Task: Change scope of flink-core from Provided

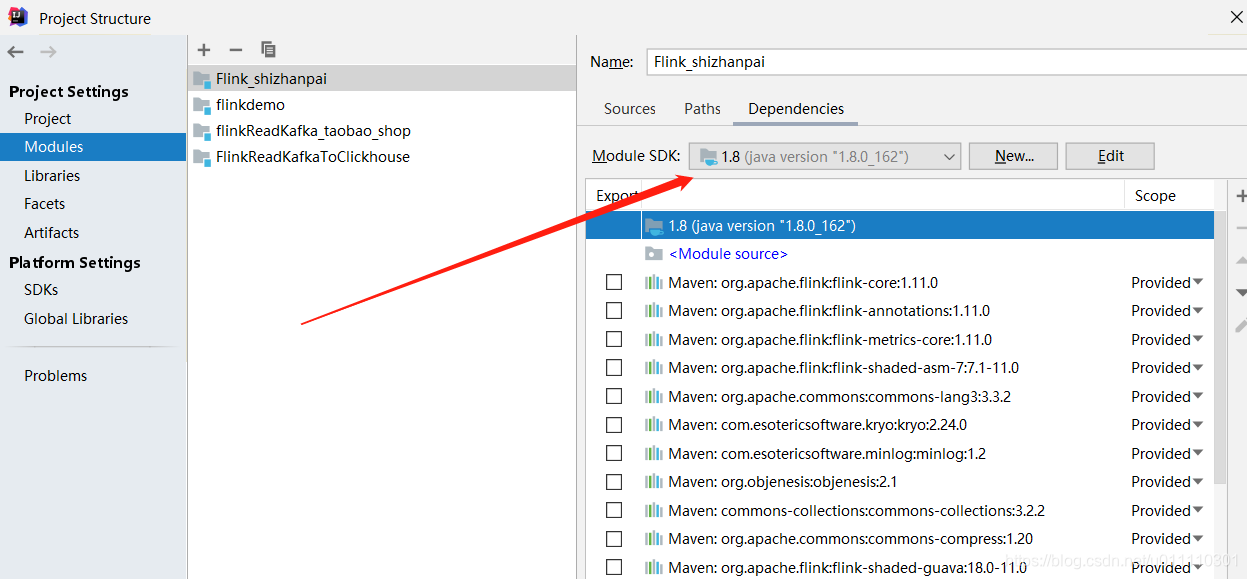Action: click(1167, 282)
